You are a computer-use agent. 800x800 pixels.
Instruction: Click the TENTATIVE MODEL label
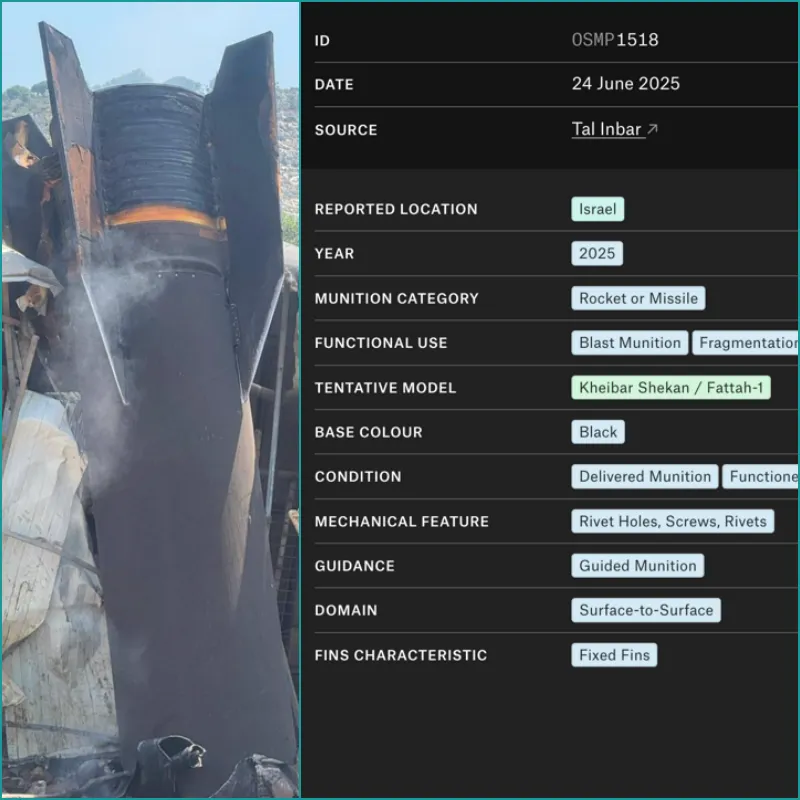pos(385,388)
